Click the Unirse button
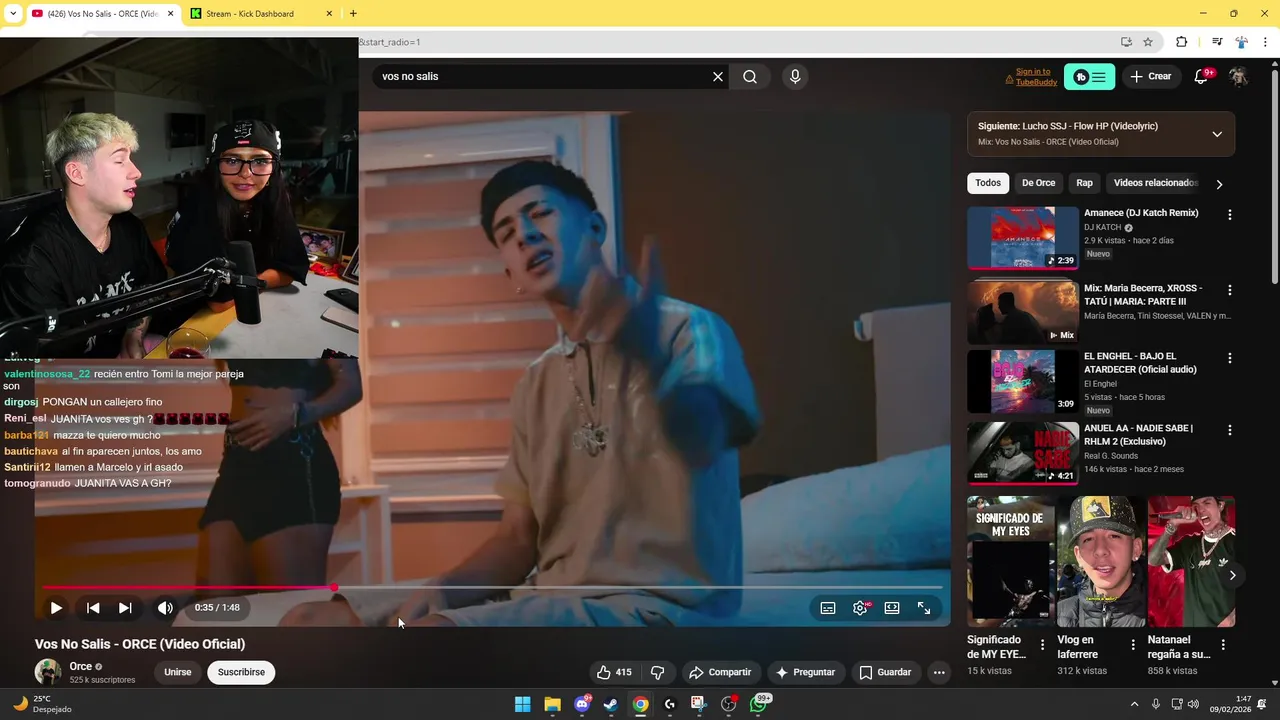 (177, 672)
